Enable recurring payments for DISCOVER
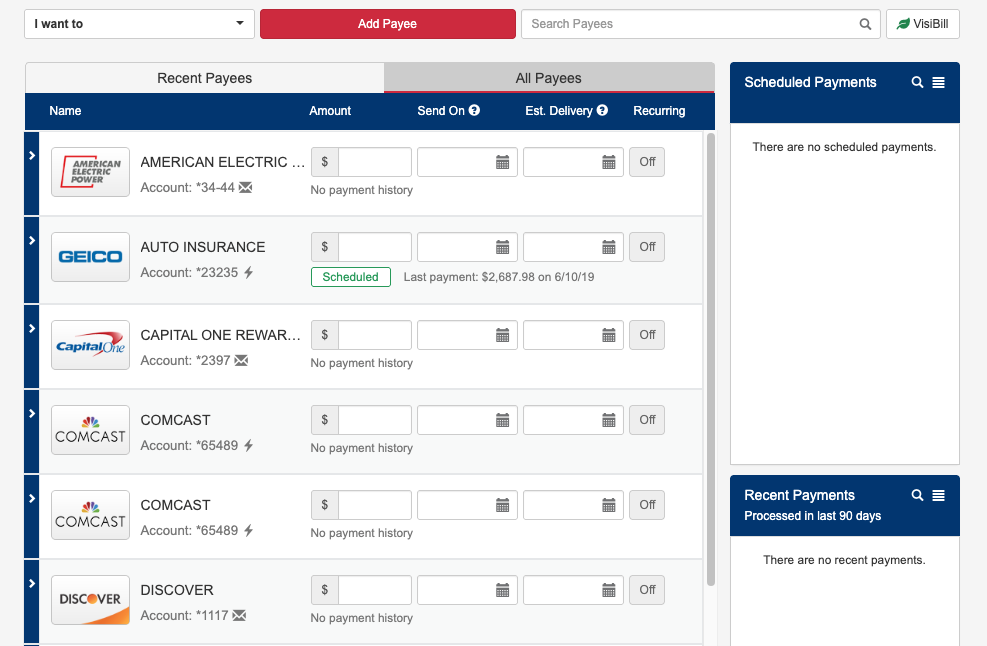 click(x=646, y=590)
